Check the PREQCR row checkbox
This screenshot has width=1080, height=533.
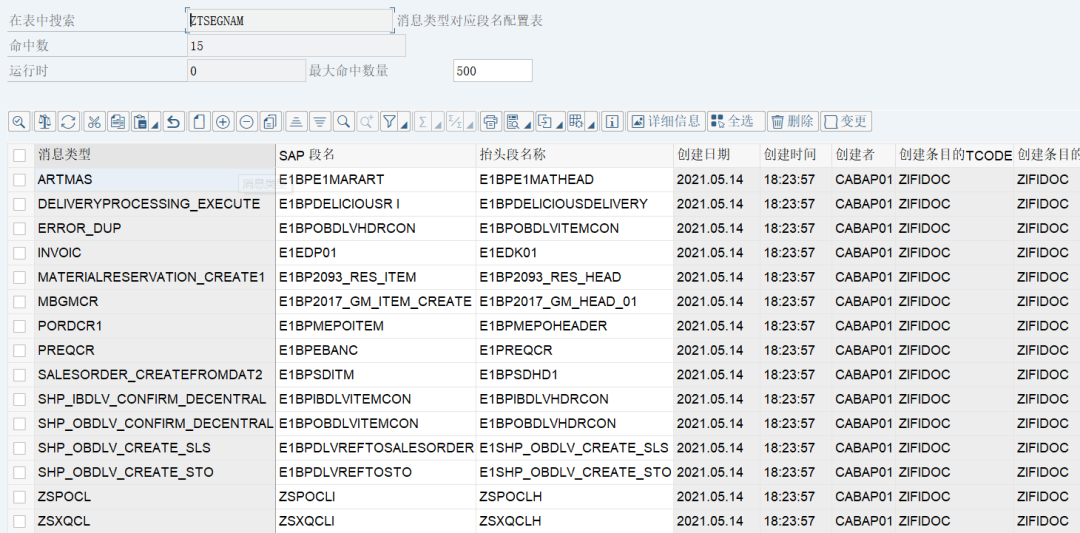click(19, 351)
